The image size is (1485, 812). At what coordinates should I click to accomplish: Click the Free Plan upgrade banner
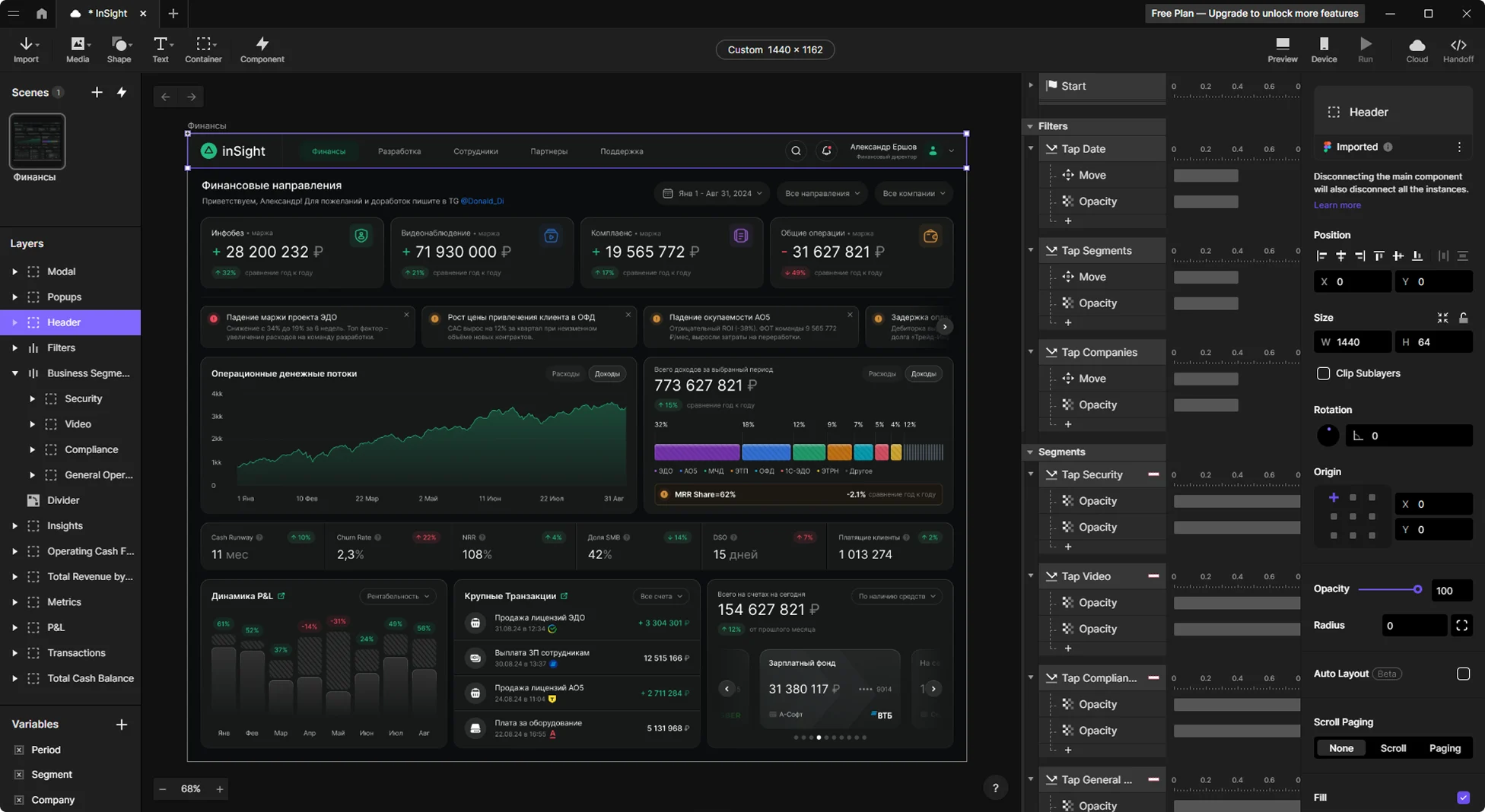pos(1254,14)
